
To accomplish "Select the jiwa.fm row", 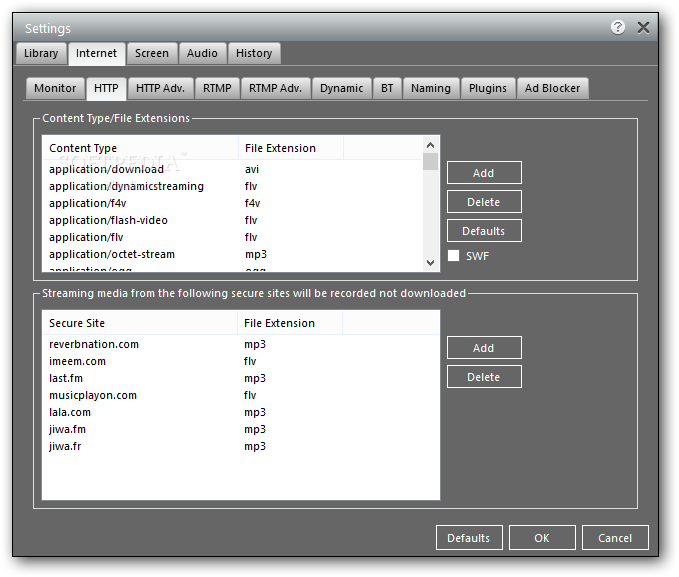I will coord(241,429).
